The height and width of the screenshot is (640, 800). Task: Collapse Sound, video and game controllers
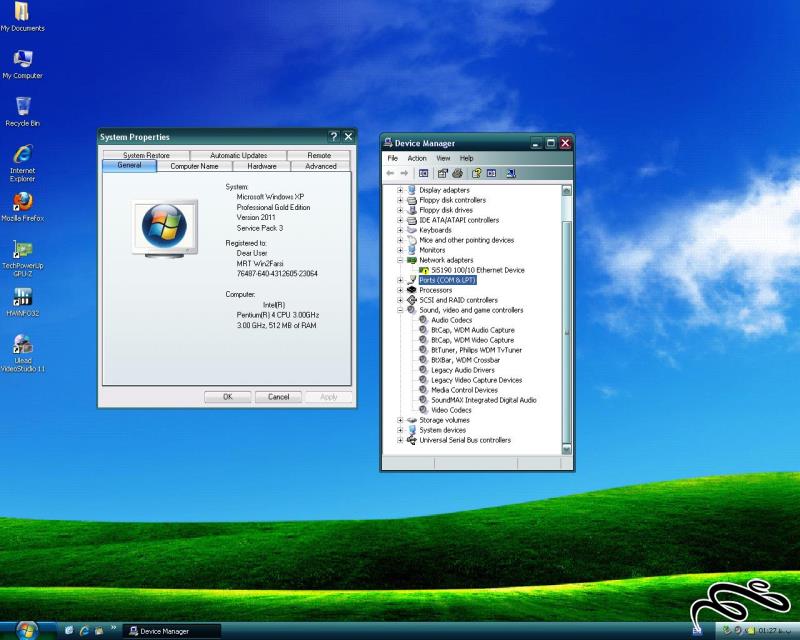coord(400,310)
